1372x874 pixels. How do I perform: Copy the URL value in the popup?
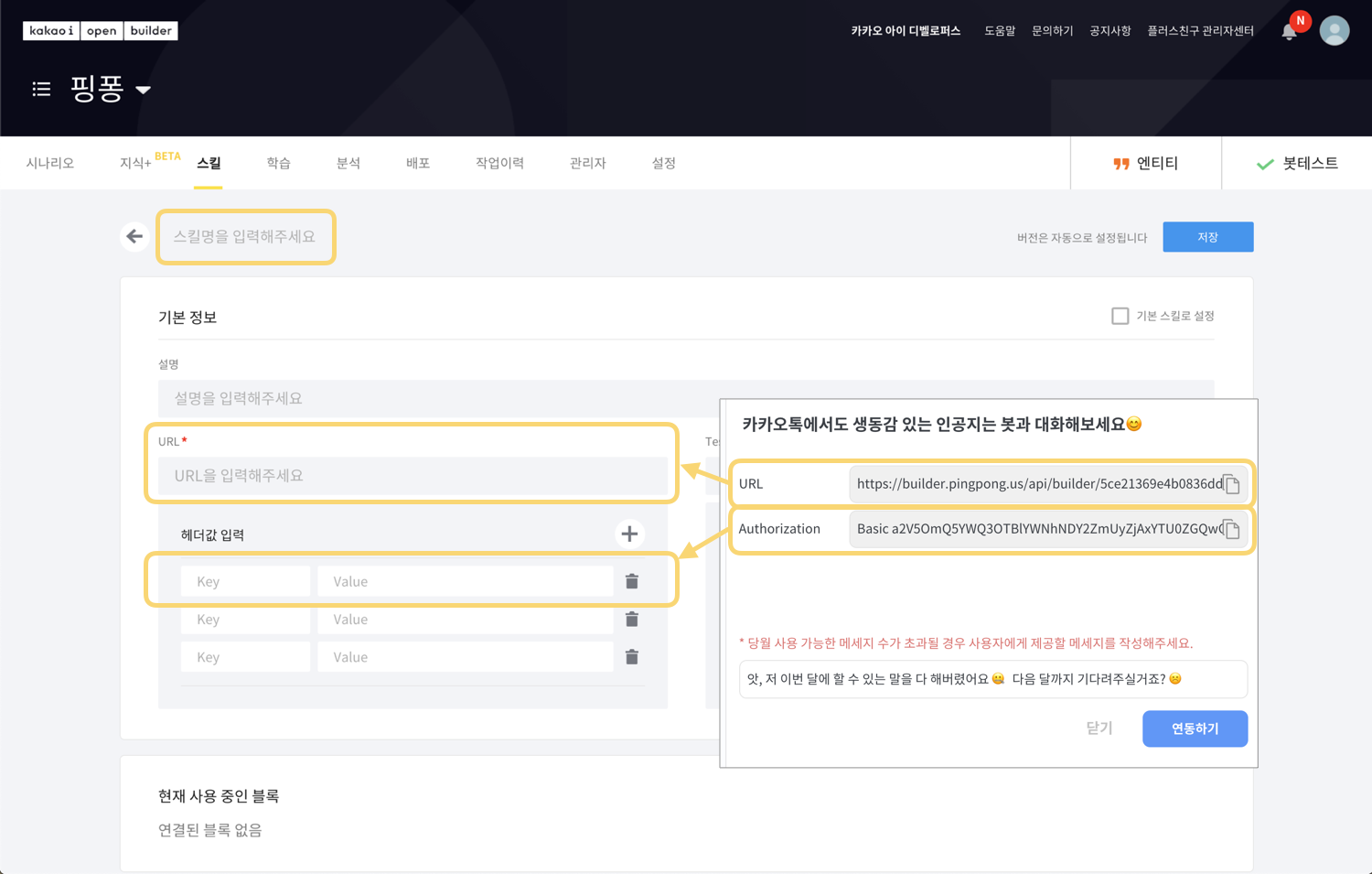pos(1232,484)
